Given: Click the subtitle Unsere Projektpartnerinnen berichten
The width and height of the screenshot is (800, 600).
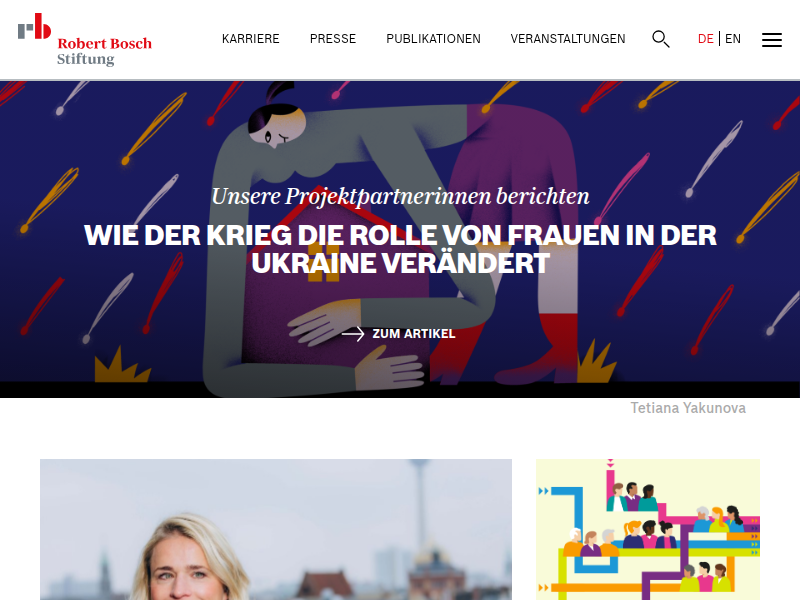Looking at the screenshot, I should 401,196.
